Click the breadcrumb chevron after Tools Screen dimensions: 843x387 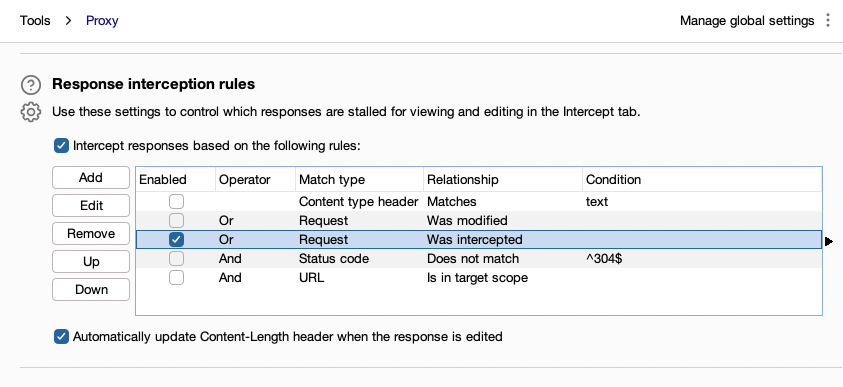tap(68, 21)
